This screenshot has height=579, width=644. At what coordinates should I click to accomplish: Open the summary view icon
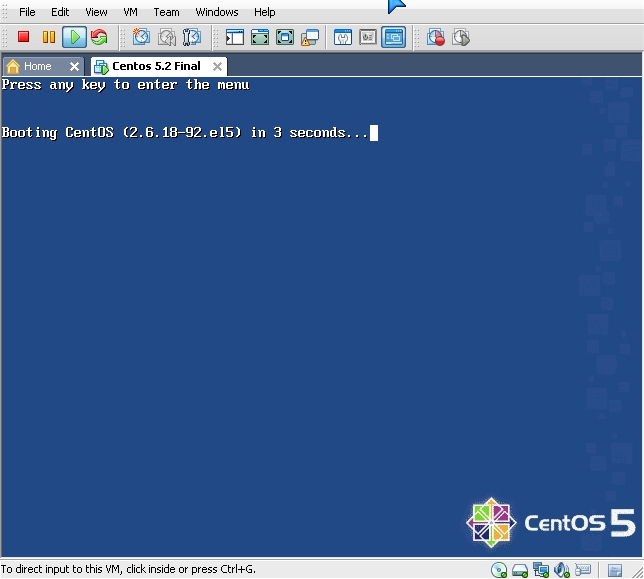(x=343, y=37)
